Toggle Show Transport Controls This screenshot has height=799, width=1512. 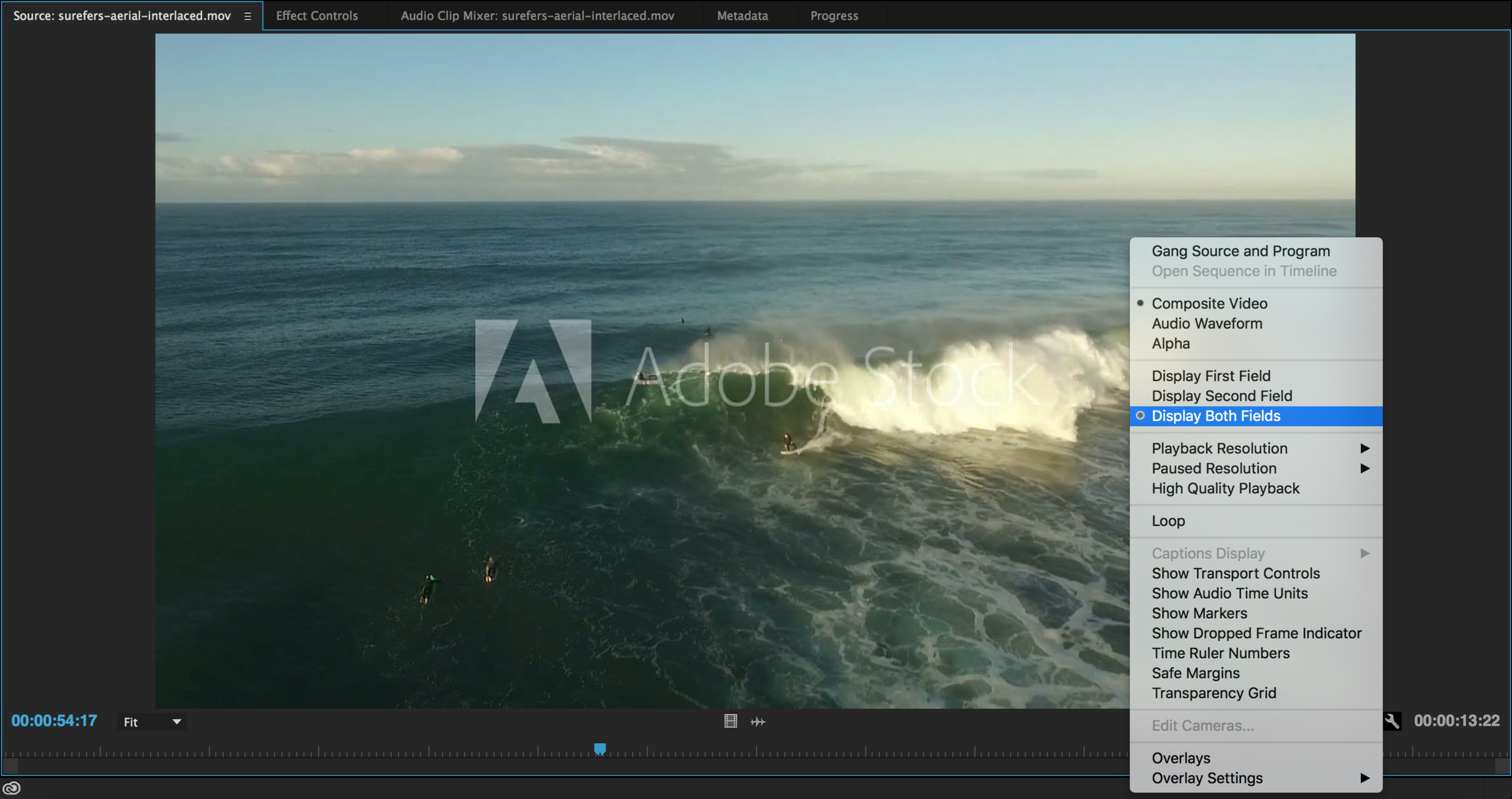click(1256, 573)
